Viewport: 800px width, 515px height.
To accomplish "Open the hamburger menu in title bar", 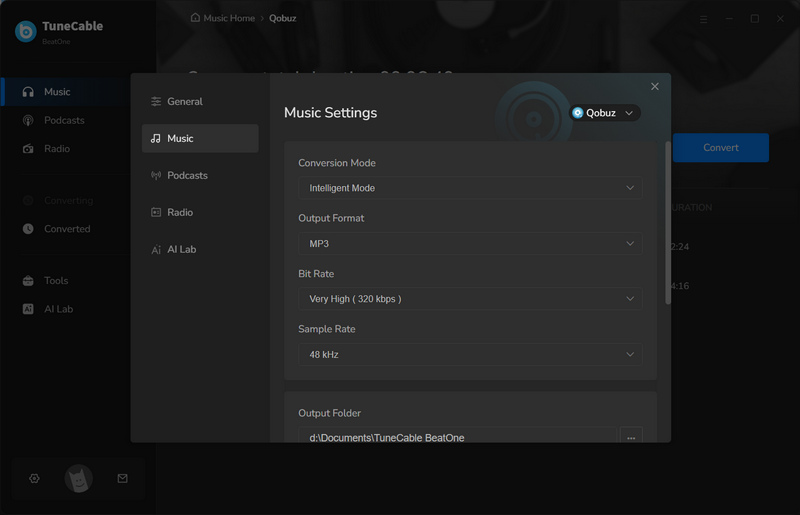I will (x=703, y=19).
